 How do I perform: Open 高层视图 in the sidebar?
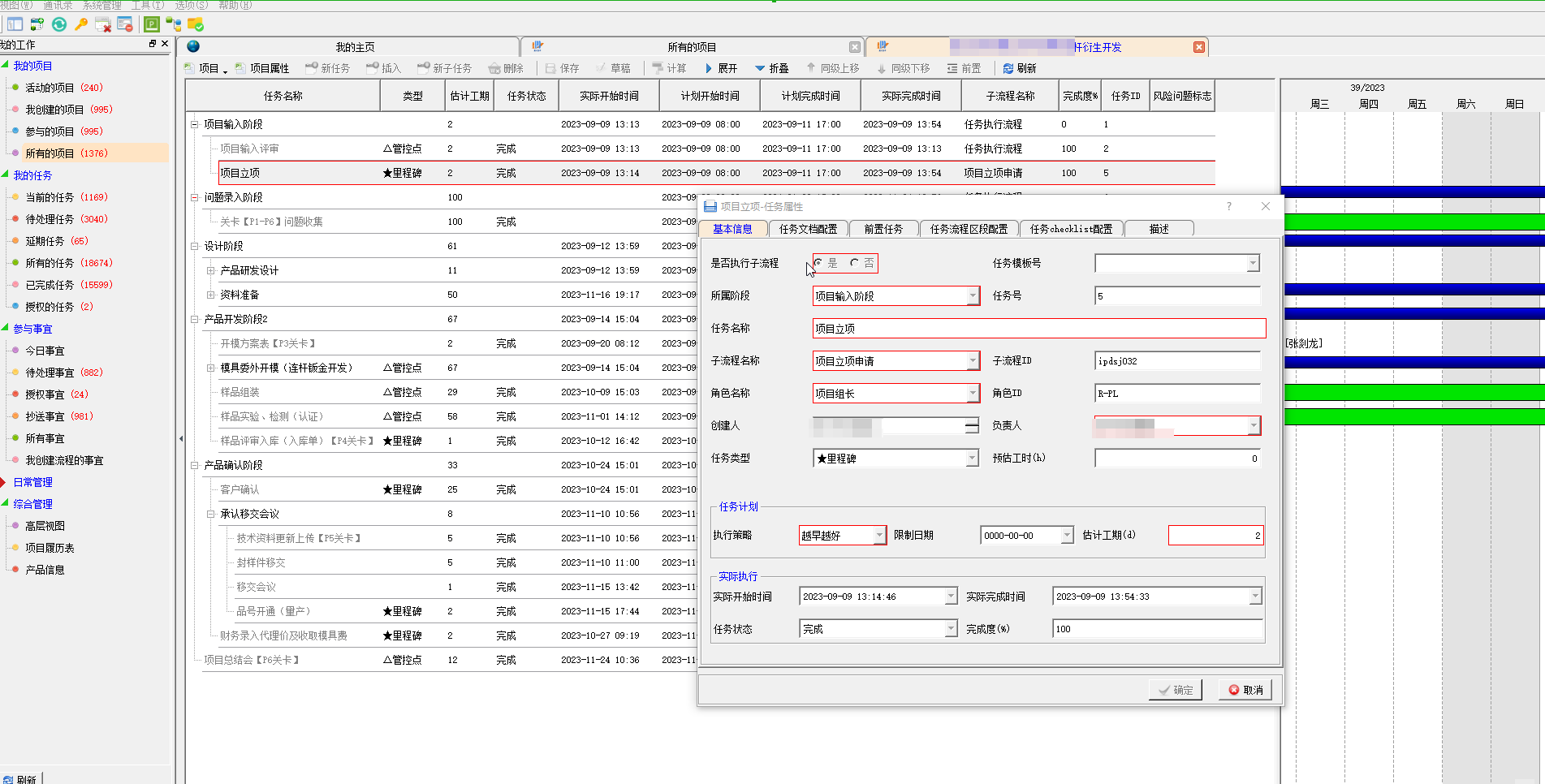(x=45, y=526)
